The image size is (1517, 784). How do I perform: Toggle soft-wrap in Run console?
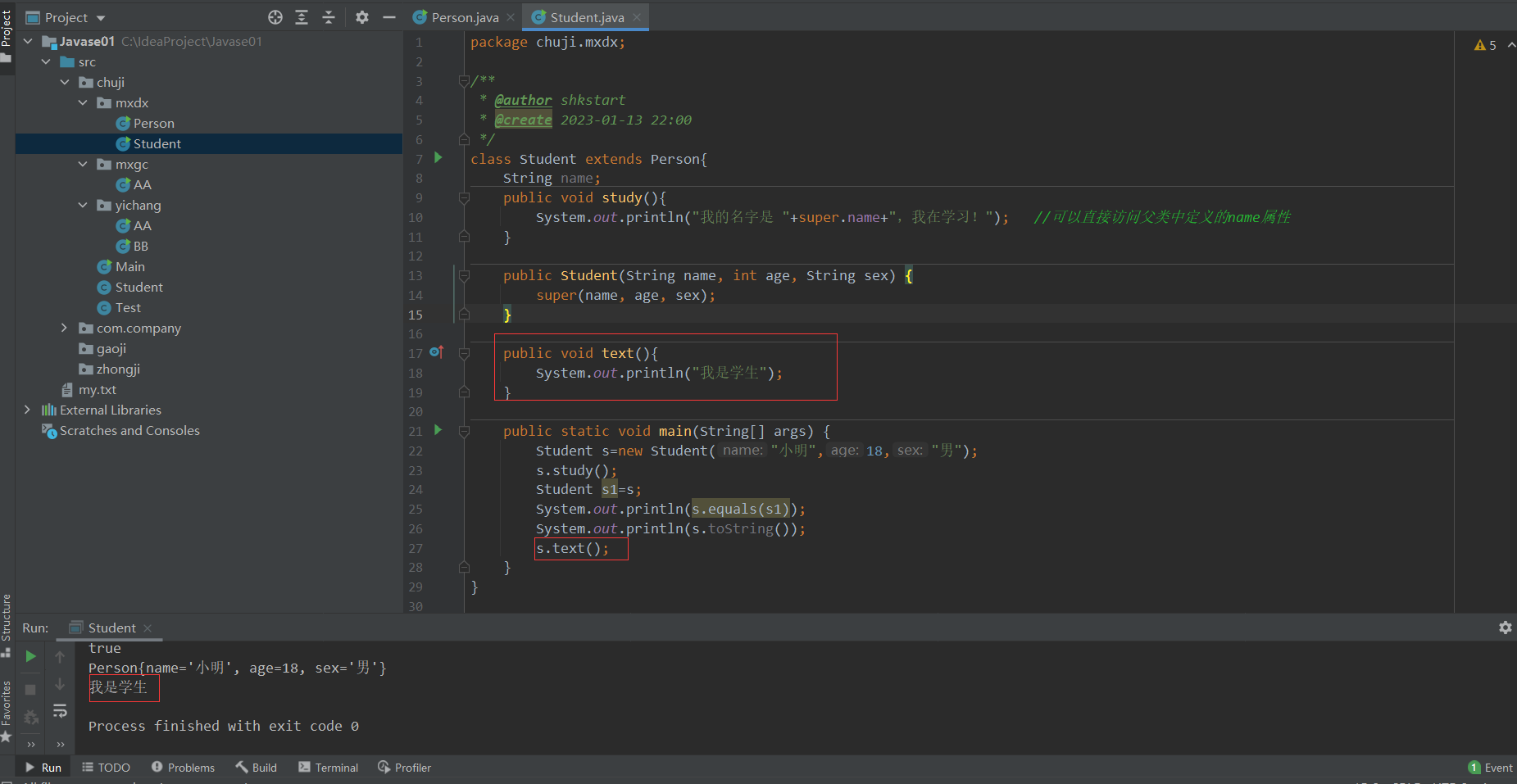[x=60, y=711]
